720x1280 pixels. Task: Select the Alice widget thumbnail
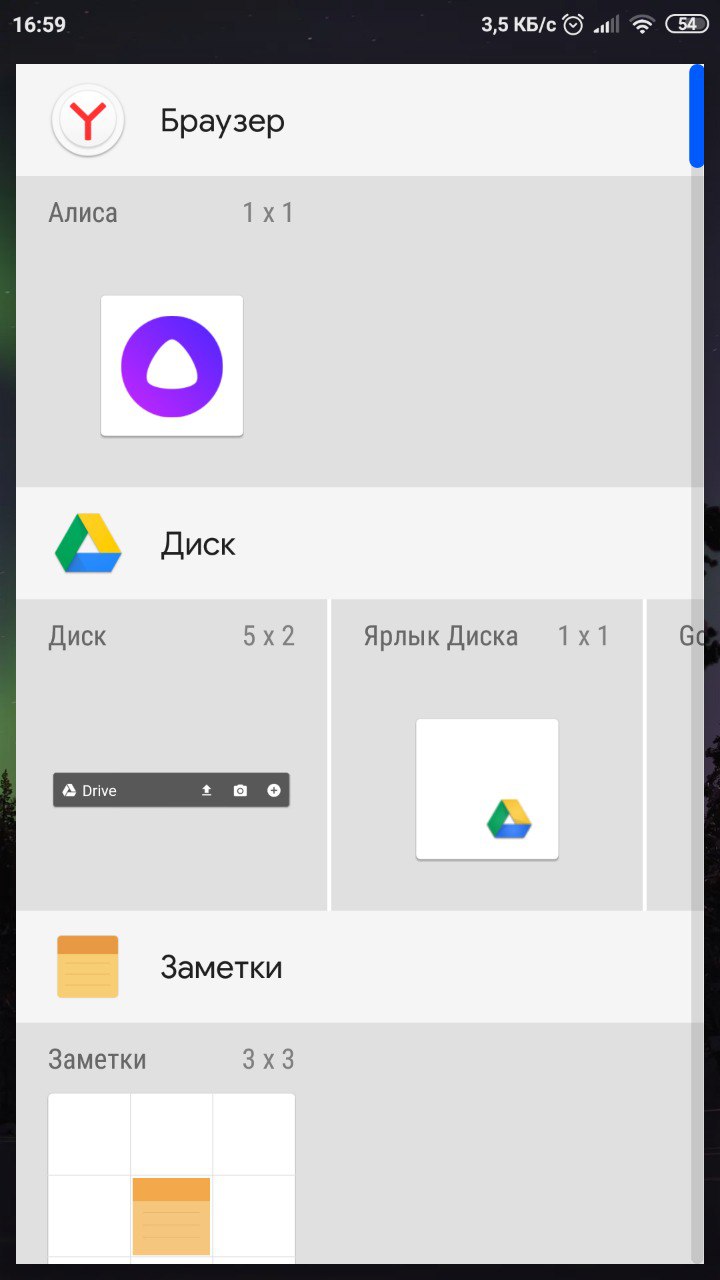(172, 366)
